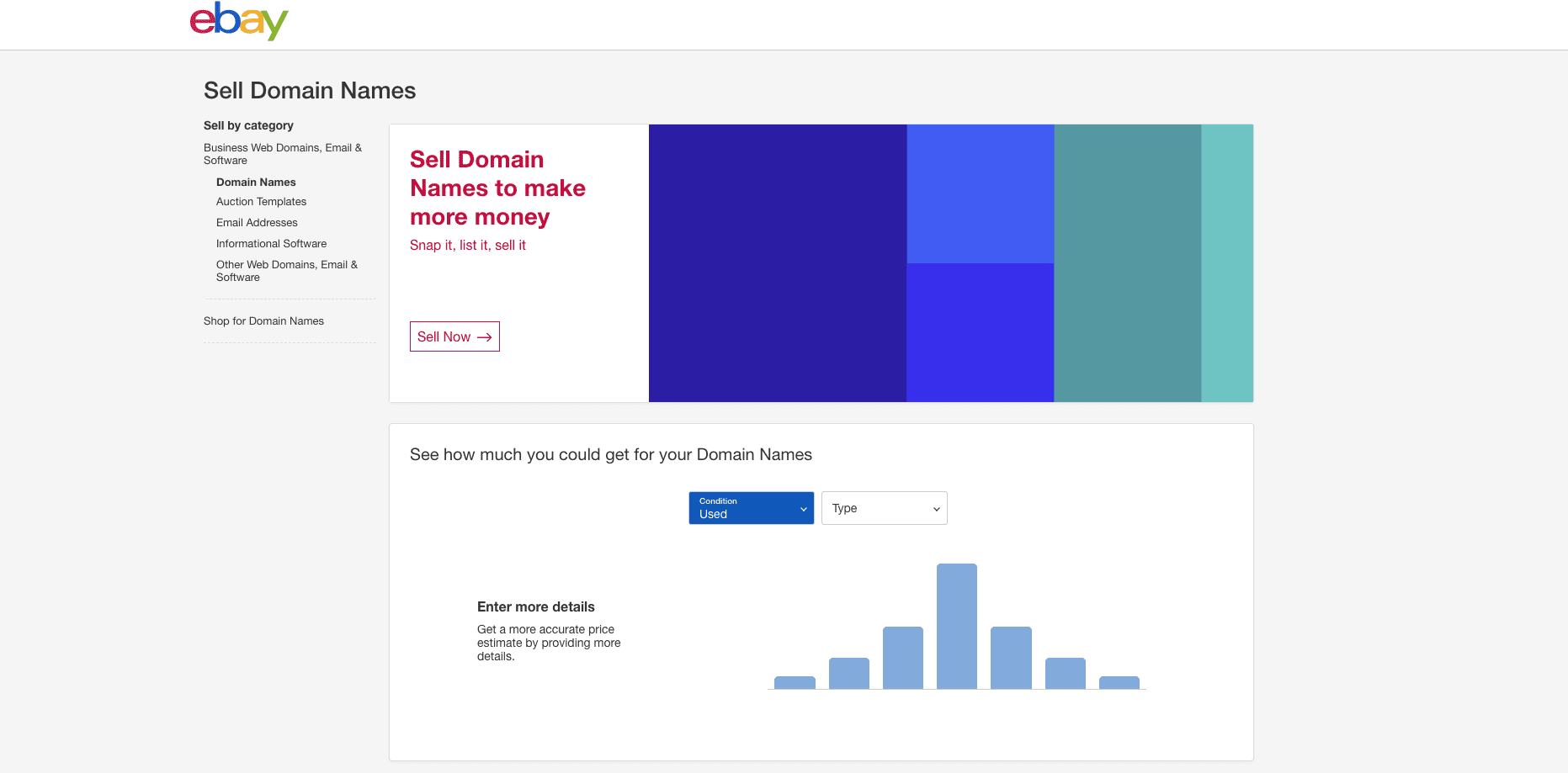Select Domain Names in category list
This screenshot has height=773, width=1568.
(x=256, y=182)
